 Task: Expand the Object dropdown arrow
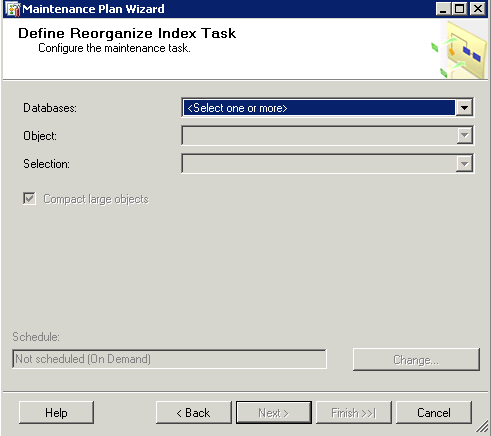click(464, 136)
